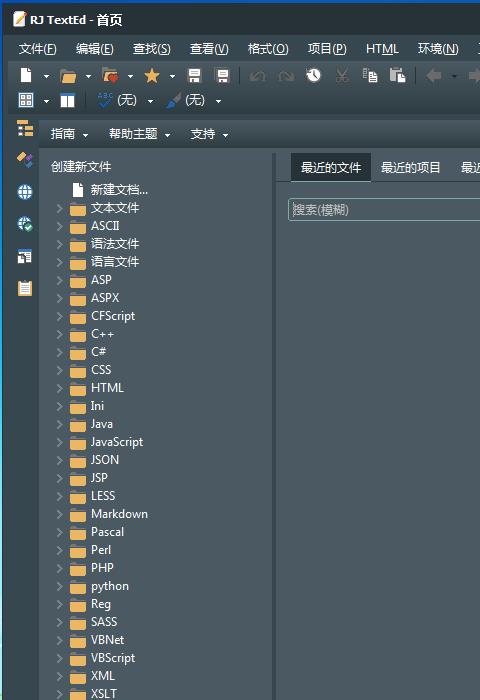Open the 帮助主题 dropdown button
This screenshot has height=700, width=480.
pyautogui.click(x=140, y=134)
